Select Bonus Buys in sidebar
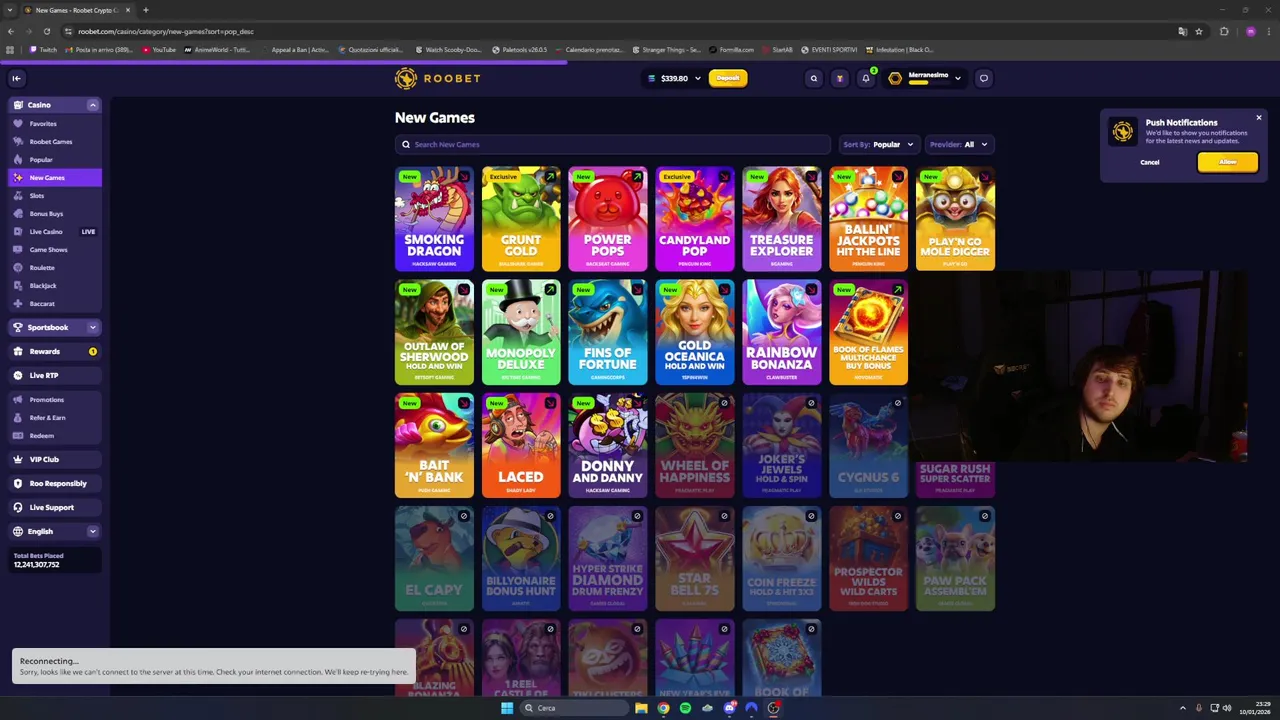The width and height of the screenshot is (1280, 720). [55, 214]
